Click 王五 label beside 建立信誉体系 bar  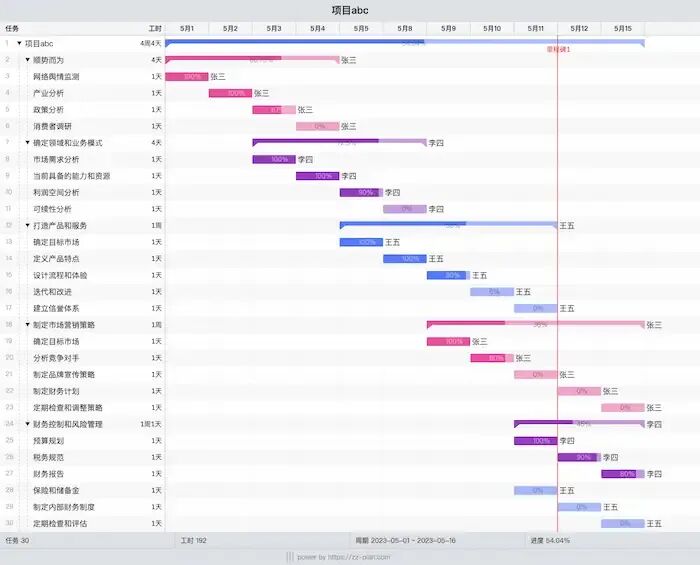(x=567, y=308)
